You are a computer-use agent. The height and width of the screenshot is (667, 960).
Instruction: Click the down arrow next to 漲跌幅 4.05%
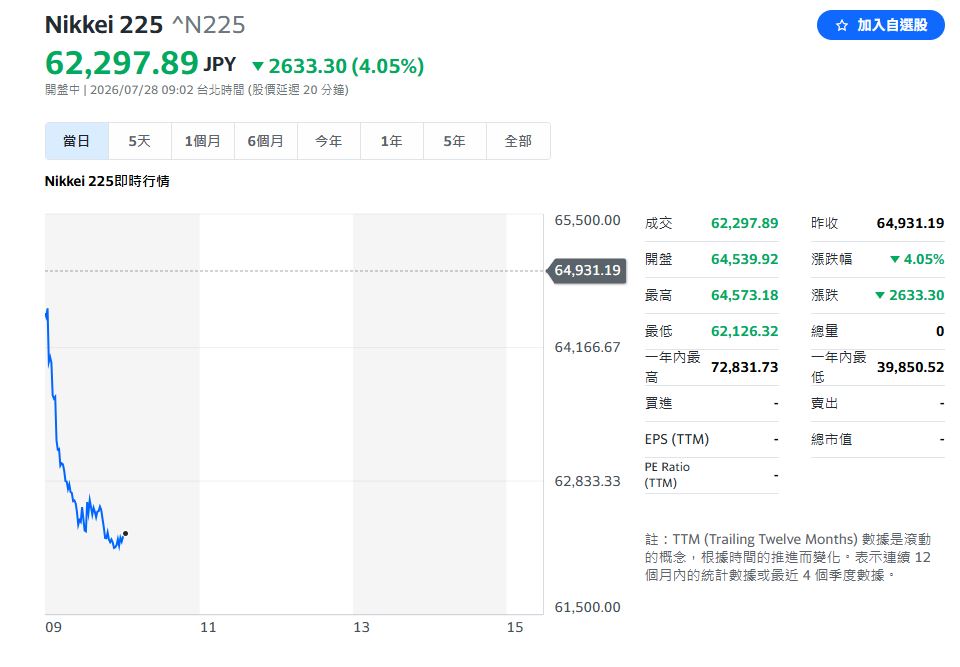coord(894,259)
